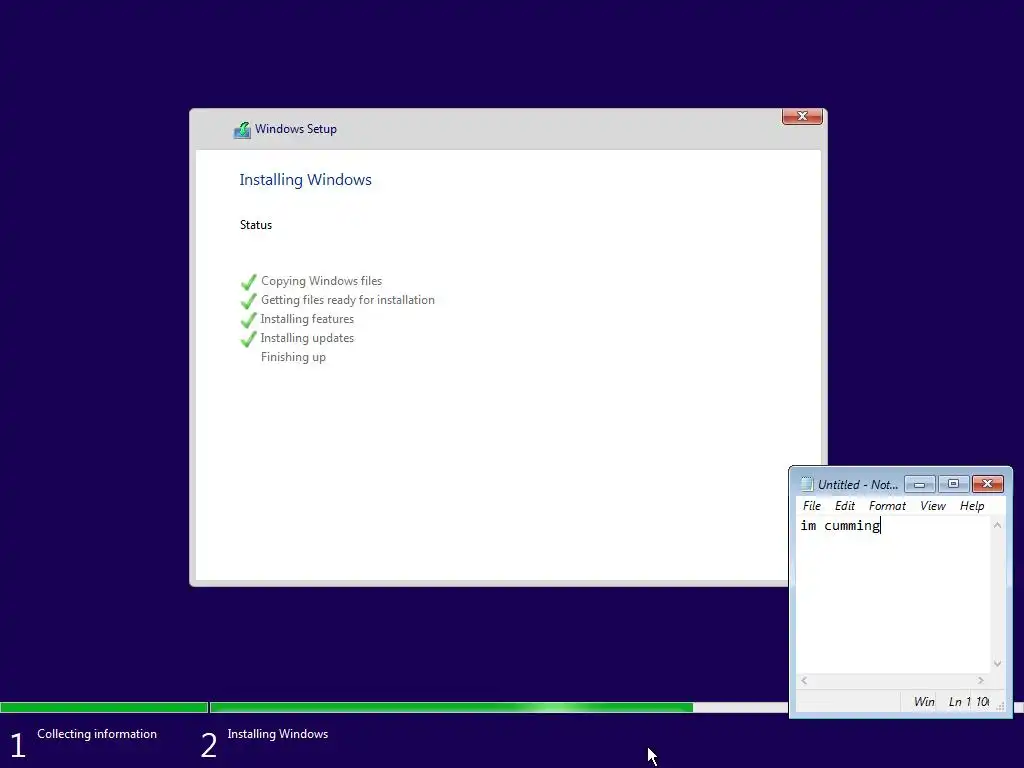Click the Collecting information progress bar
The height and width of the screenshot is (768, 1024).
tap(104, 707)
